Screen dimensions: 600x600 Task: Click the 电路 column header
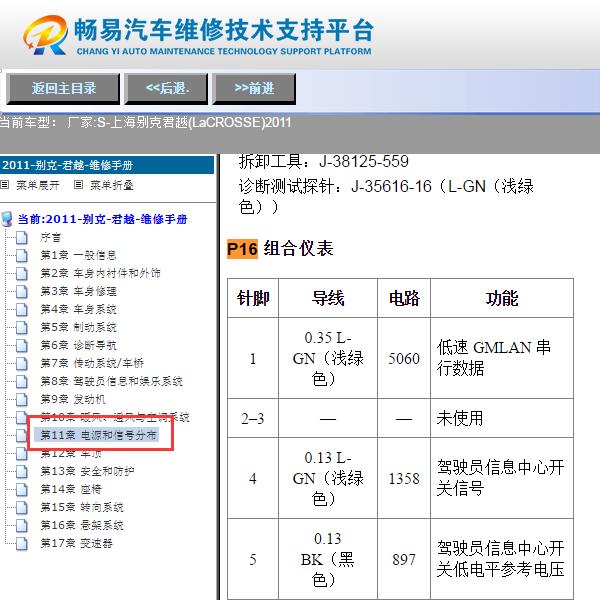(x=404, y=298)
